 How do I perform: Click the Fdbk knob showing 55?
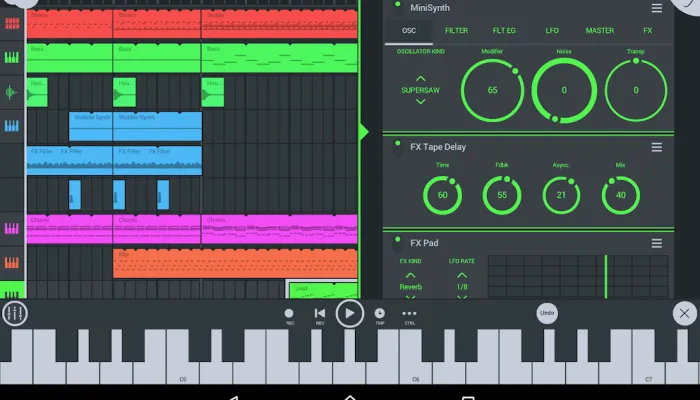click(x=502, y=195)
